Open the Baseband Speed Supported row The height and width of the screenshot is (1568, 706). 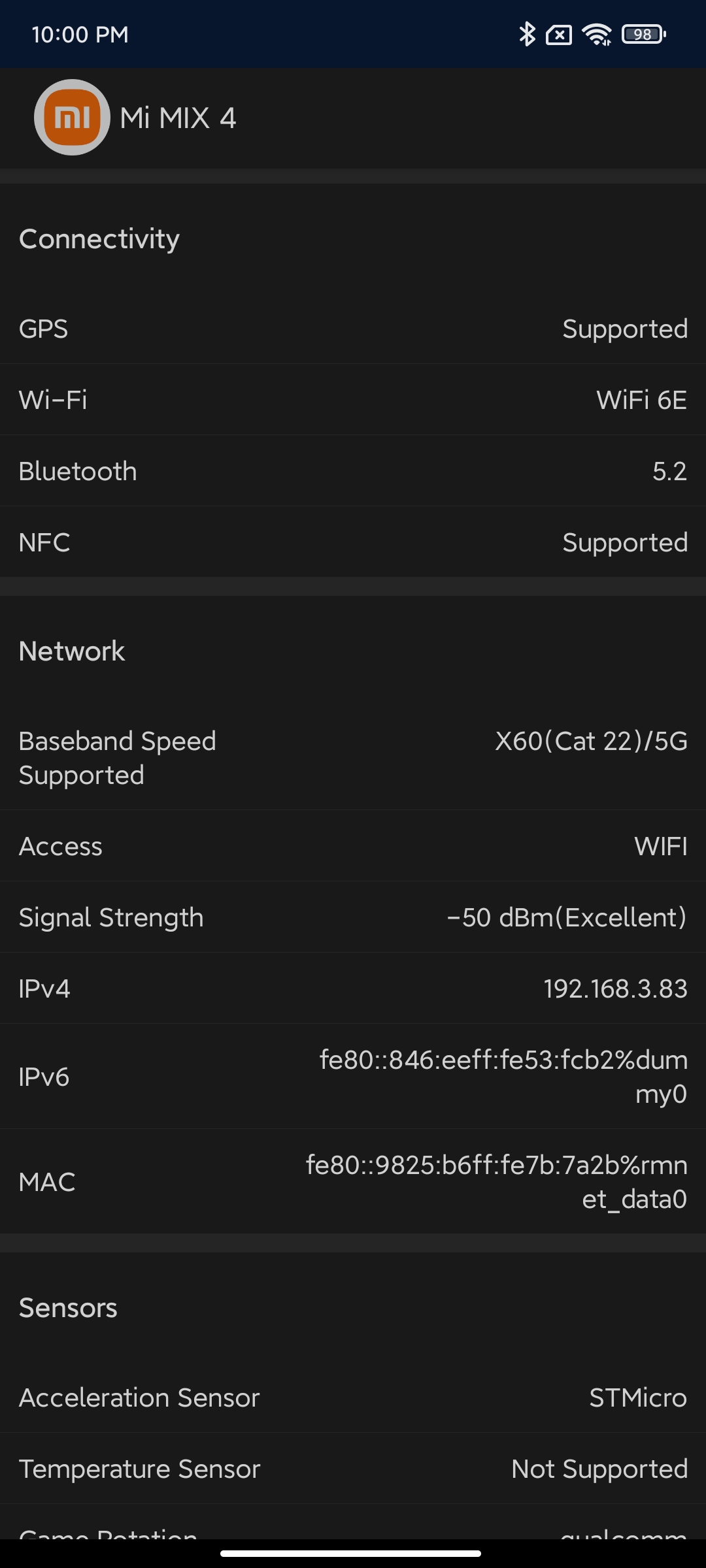(353, 758)
